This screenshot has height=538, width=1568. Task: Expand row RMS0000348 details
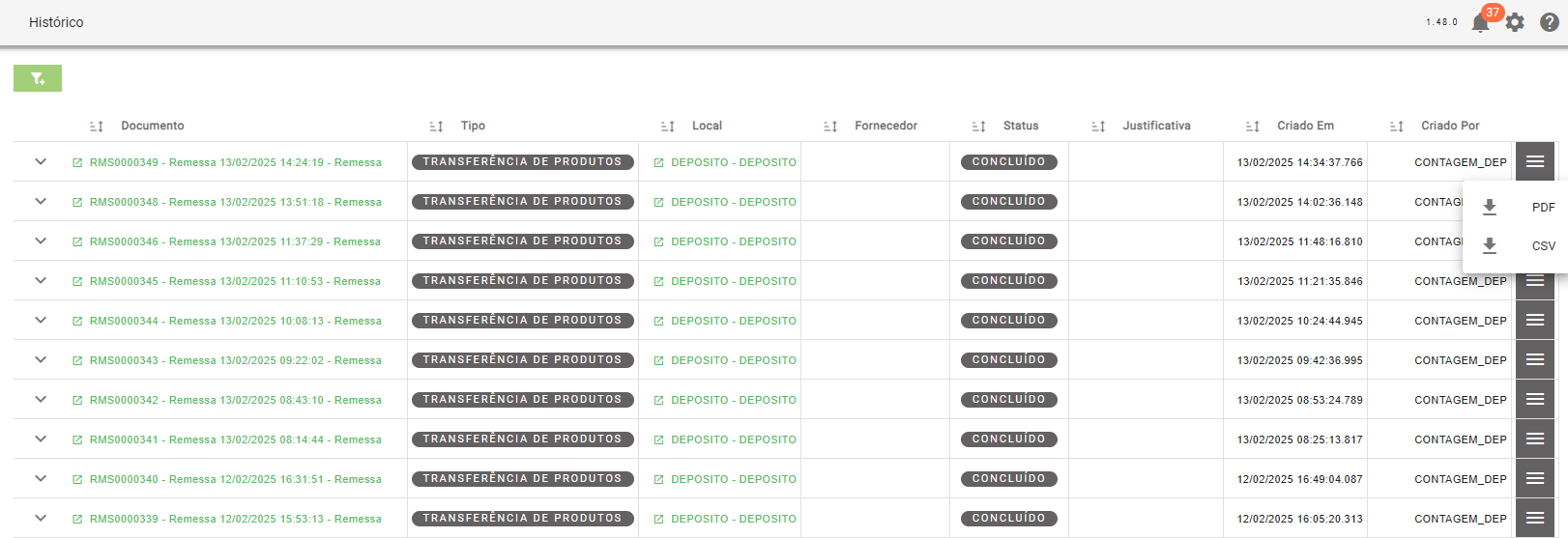tap(41, 201)
